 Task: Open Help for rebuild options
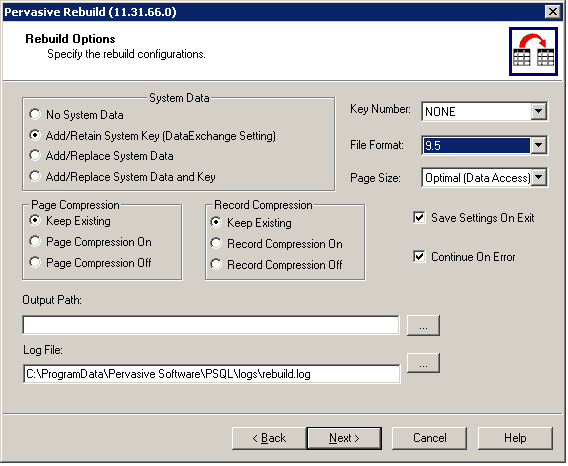click(x=515, y=438)
